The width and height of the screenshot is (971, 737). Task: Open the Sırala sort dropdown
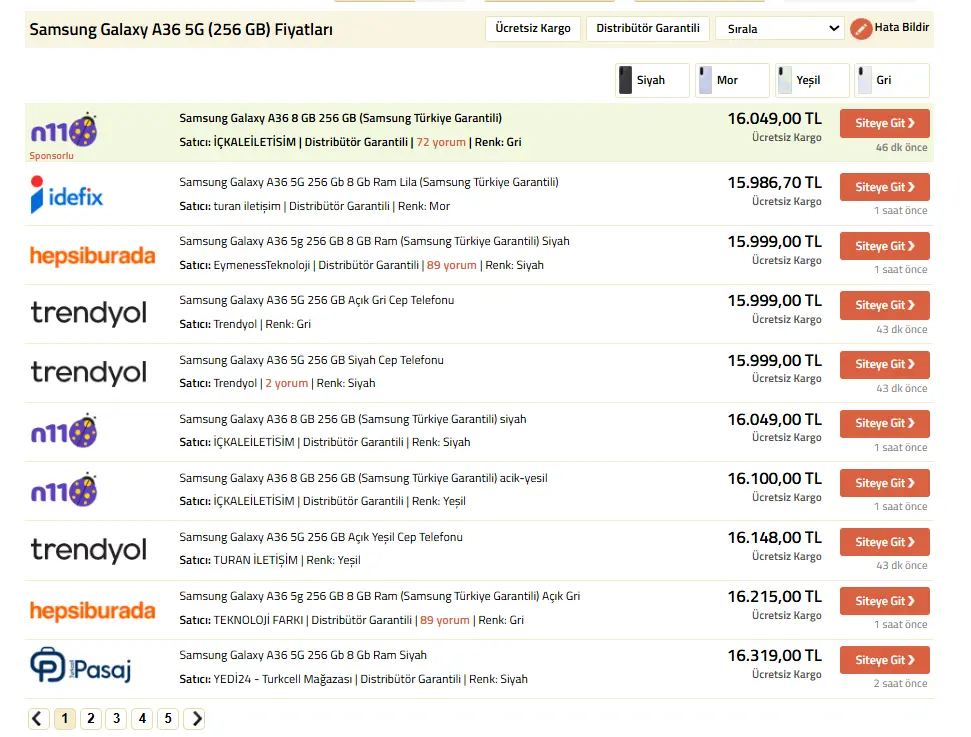click(780, 28)
